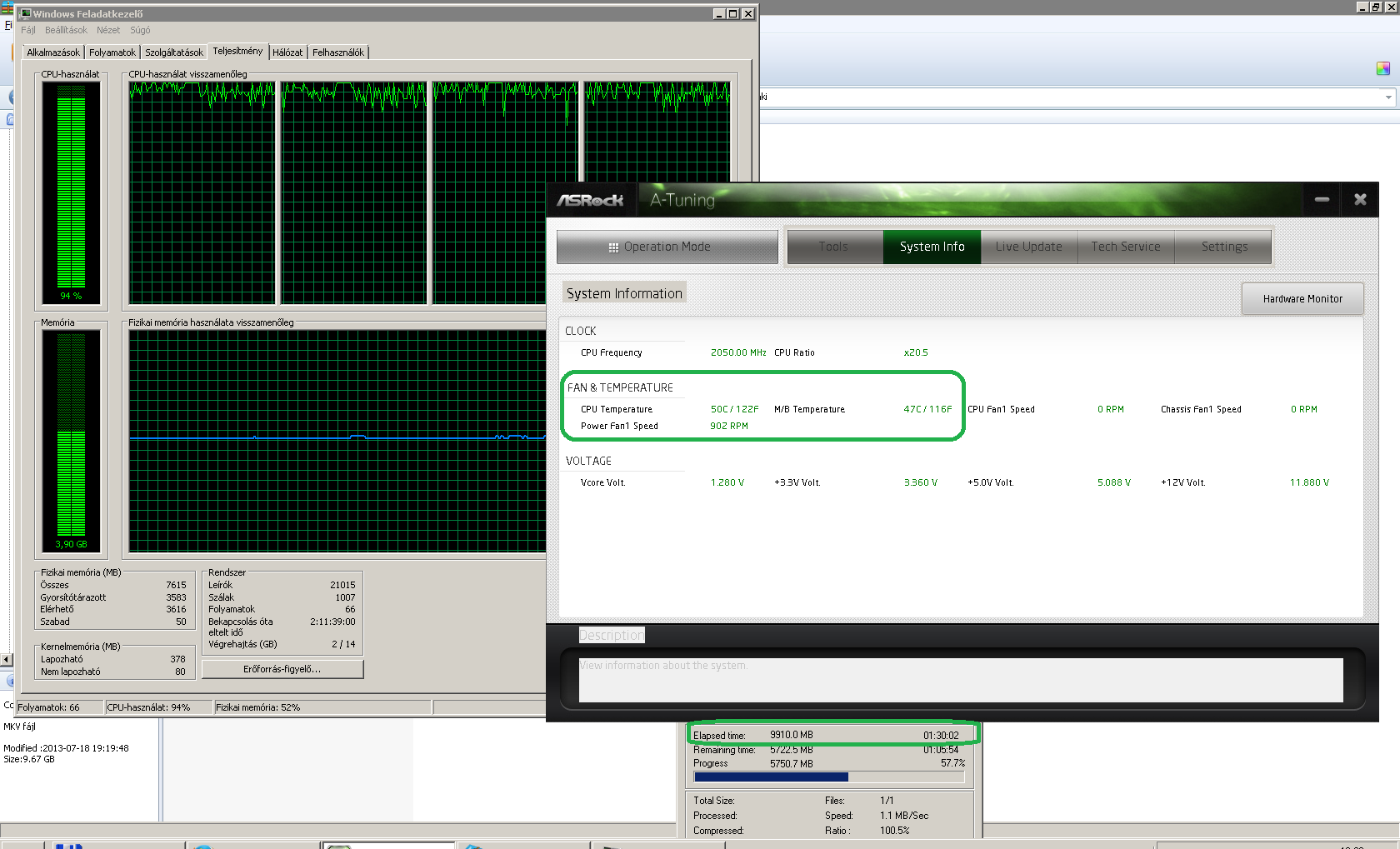1400x849 pixels.
Task: Click the horizontal scrollbar left arrow
Action: [x=7, y=660]
